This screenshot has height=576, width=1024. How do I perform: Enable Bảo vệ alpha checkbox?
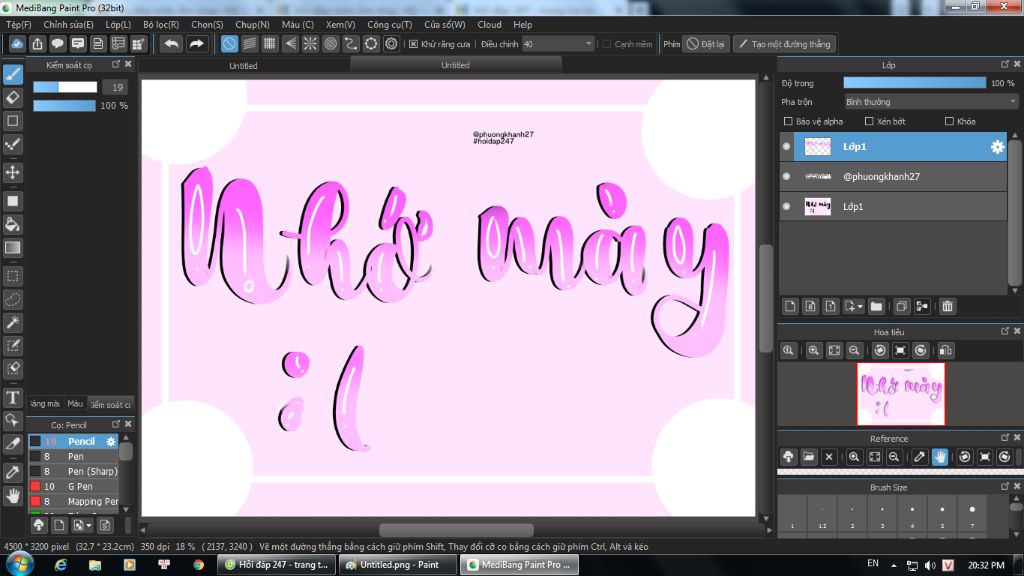tap(788, 121)
